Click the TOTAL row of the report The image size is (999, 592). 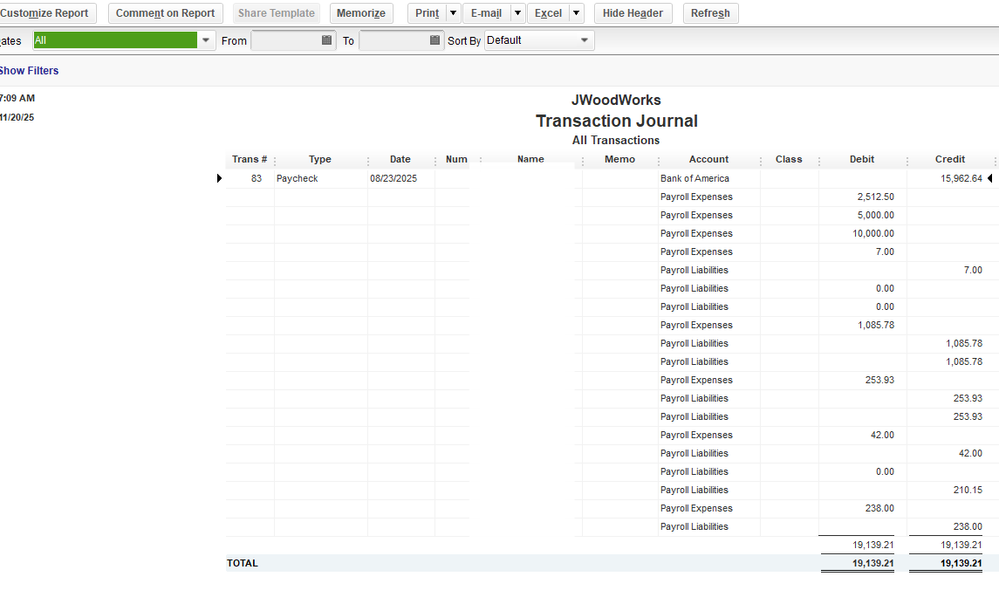[x=242, y=563]
